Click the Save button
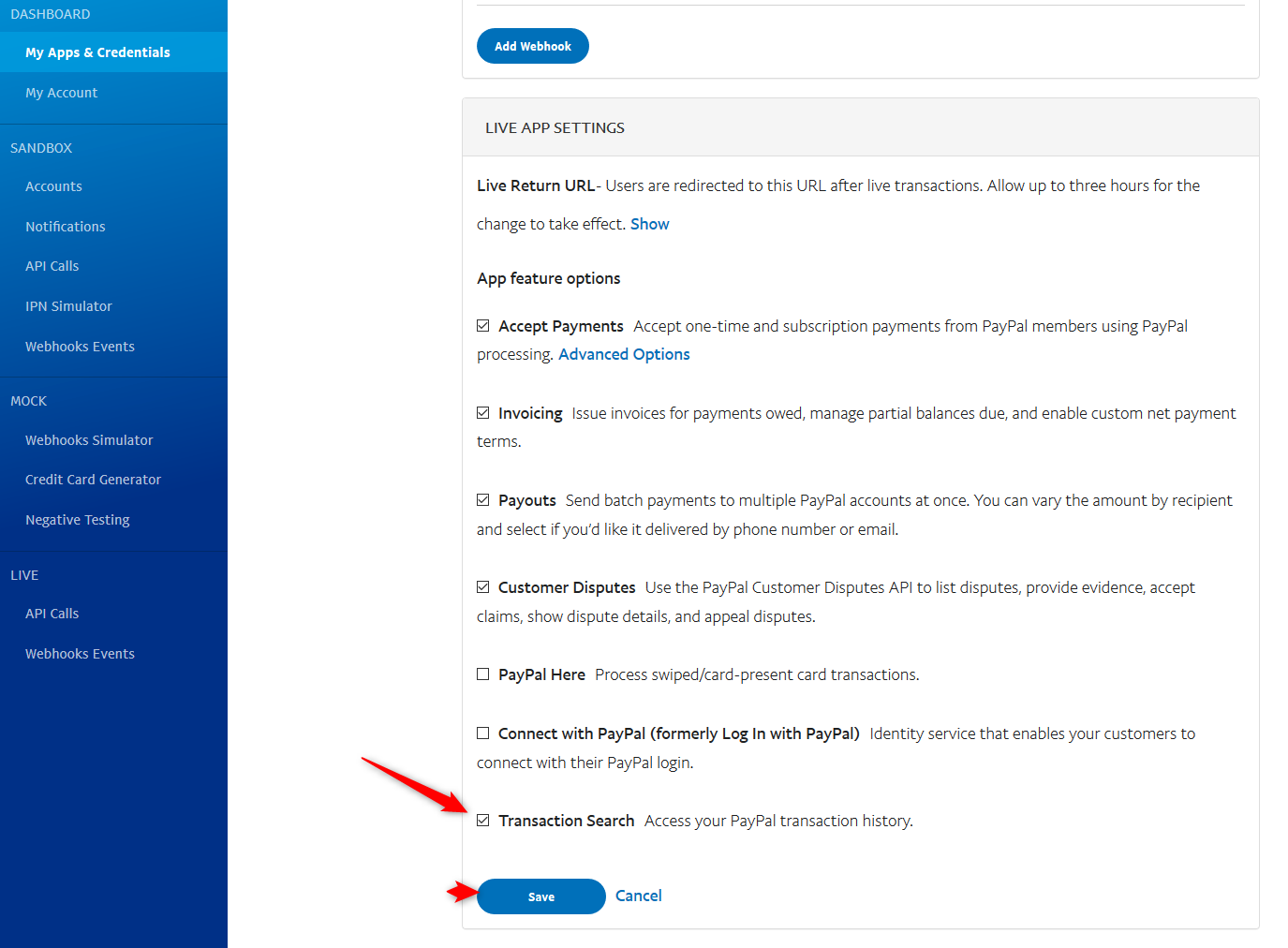The width and height of the screenshot is (1288, 948). point(541,896)
